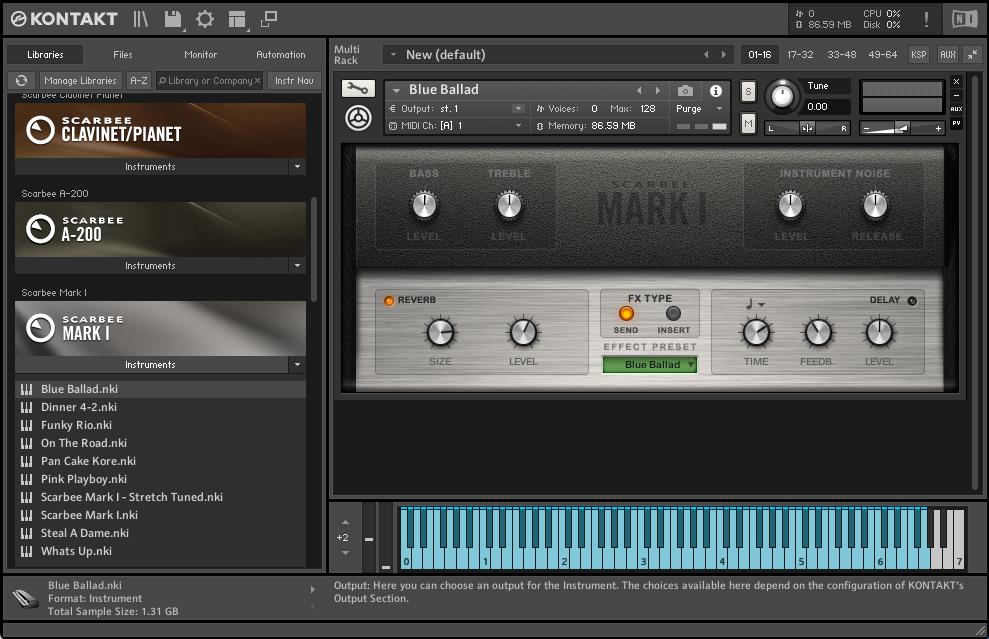Viewport: 989px width, 639px height.
Task: Click the Manage Libraries button
Action: (80, 81)
